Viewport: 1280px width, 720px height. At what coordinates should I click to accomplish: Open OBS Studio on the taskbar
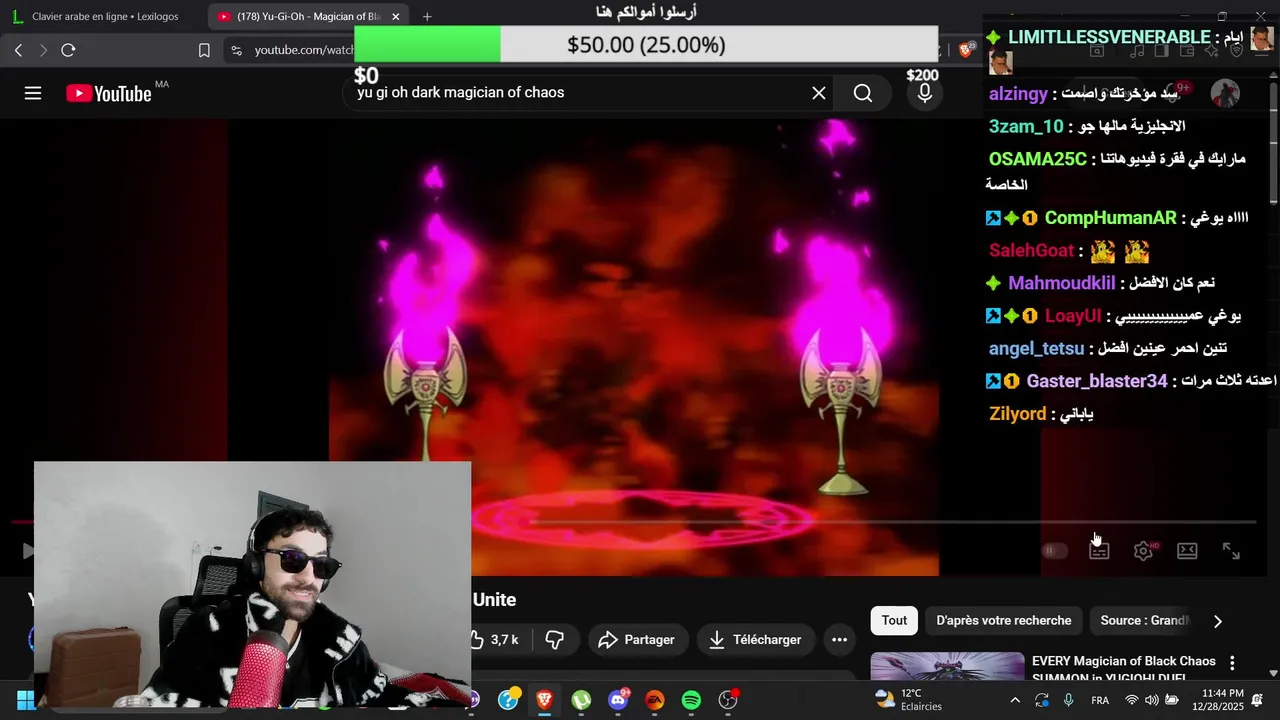pos(728,700)
